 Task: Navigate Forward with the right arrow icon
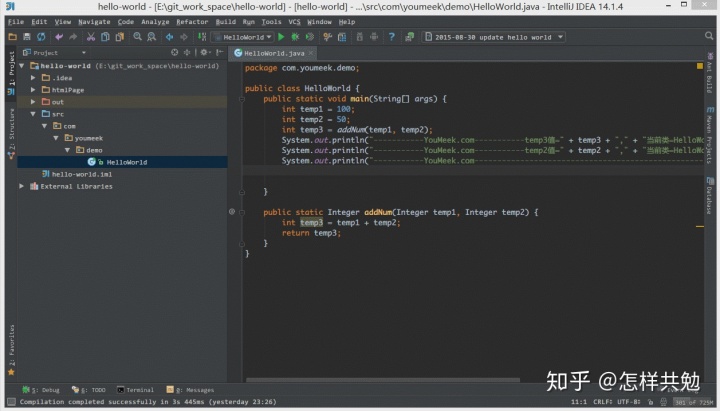click(184, 37)
